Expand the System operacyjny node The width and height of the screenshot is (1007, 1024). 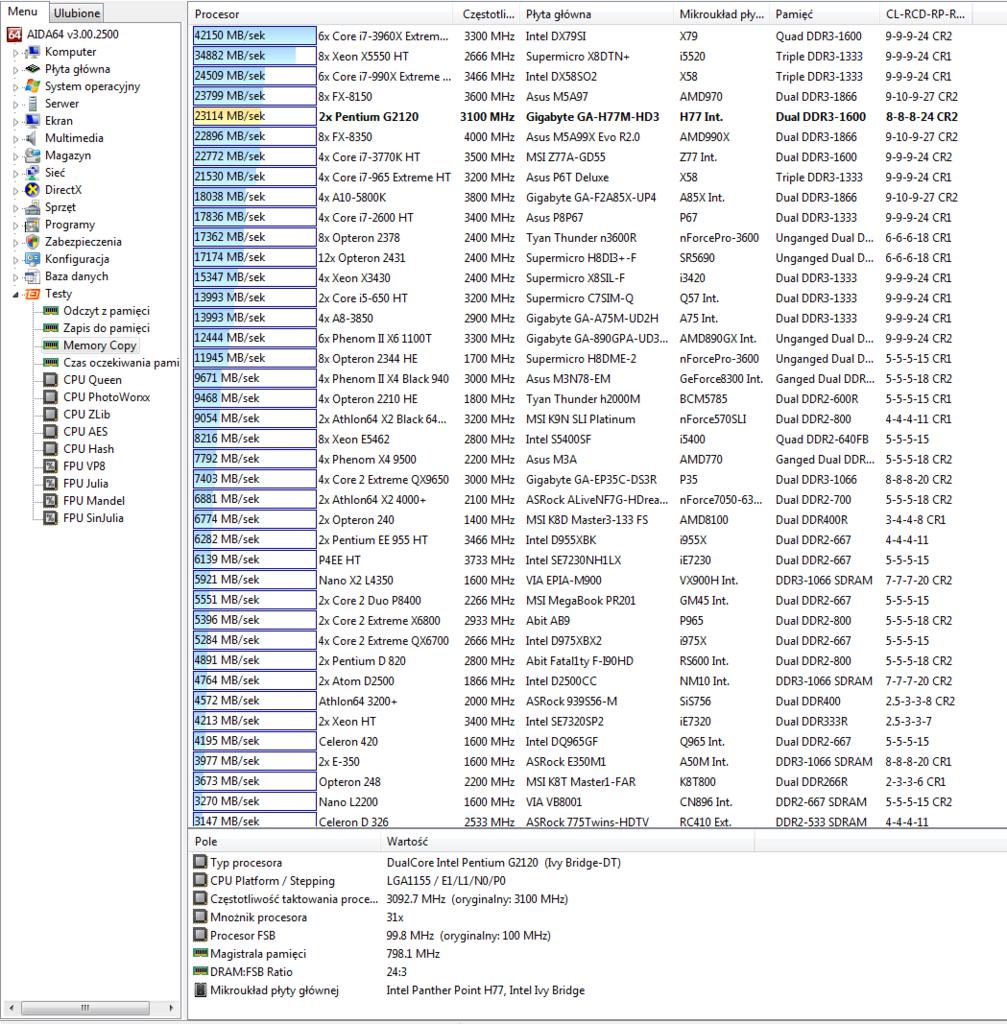coord(16,87)
